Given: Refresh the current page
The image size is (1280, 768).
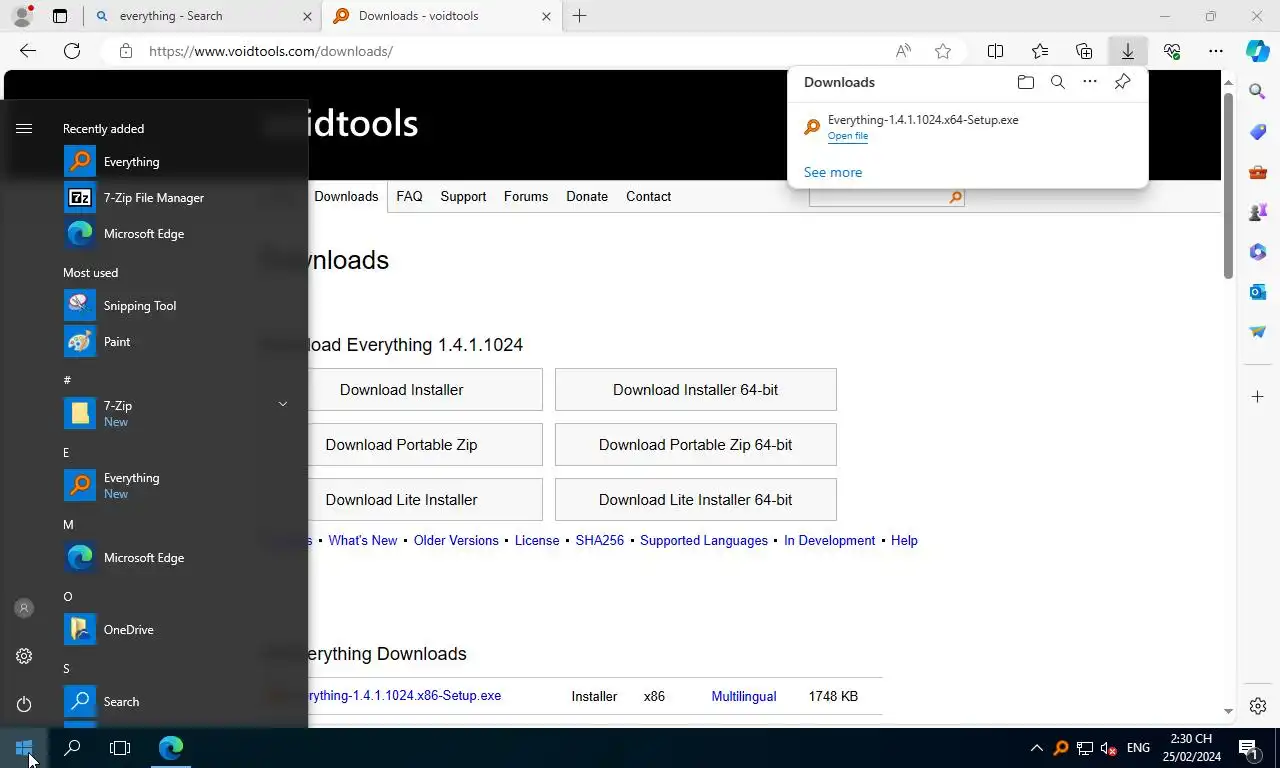Looking at the screenshot, I should click(x=72, y=51).
